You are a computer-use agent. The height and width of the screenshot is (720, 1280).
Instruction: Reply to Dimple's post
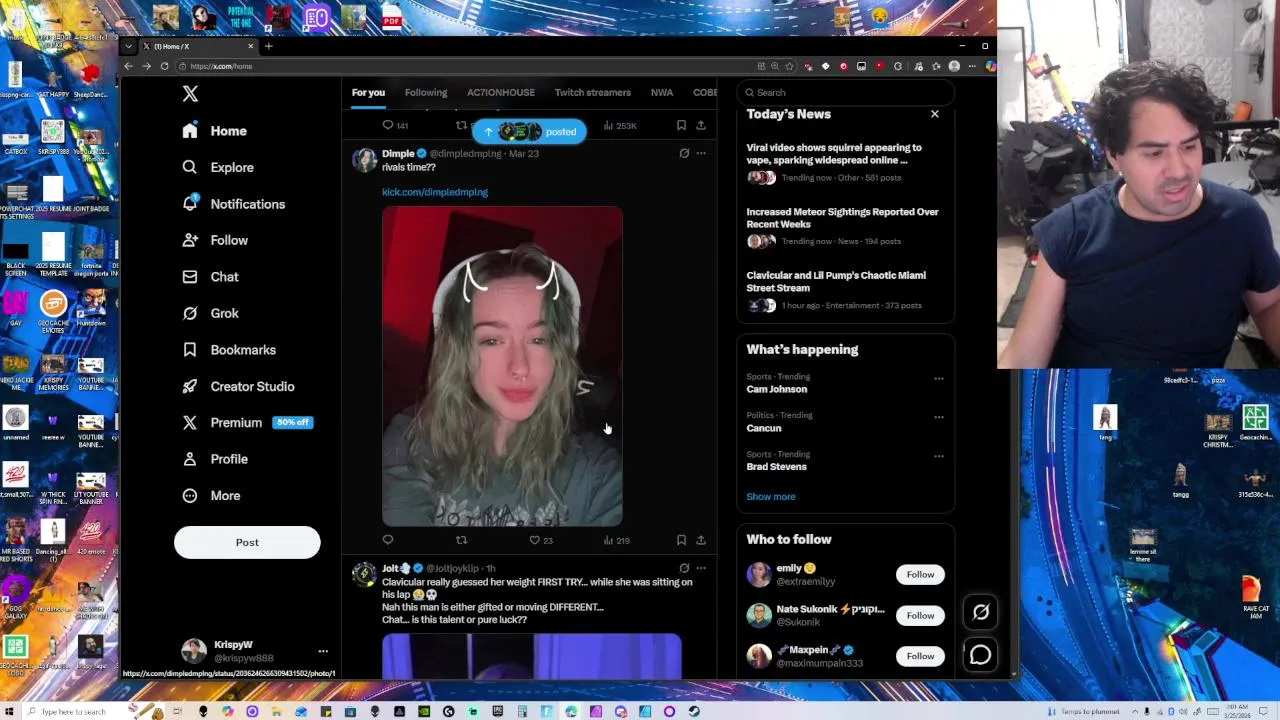click(x=388, y=540)
